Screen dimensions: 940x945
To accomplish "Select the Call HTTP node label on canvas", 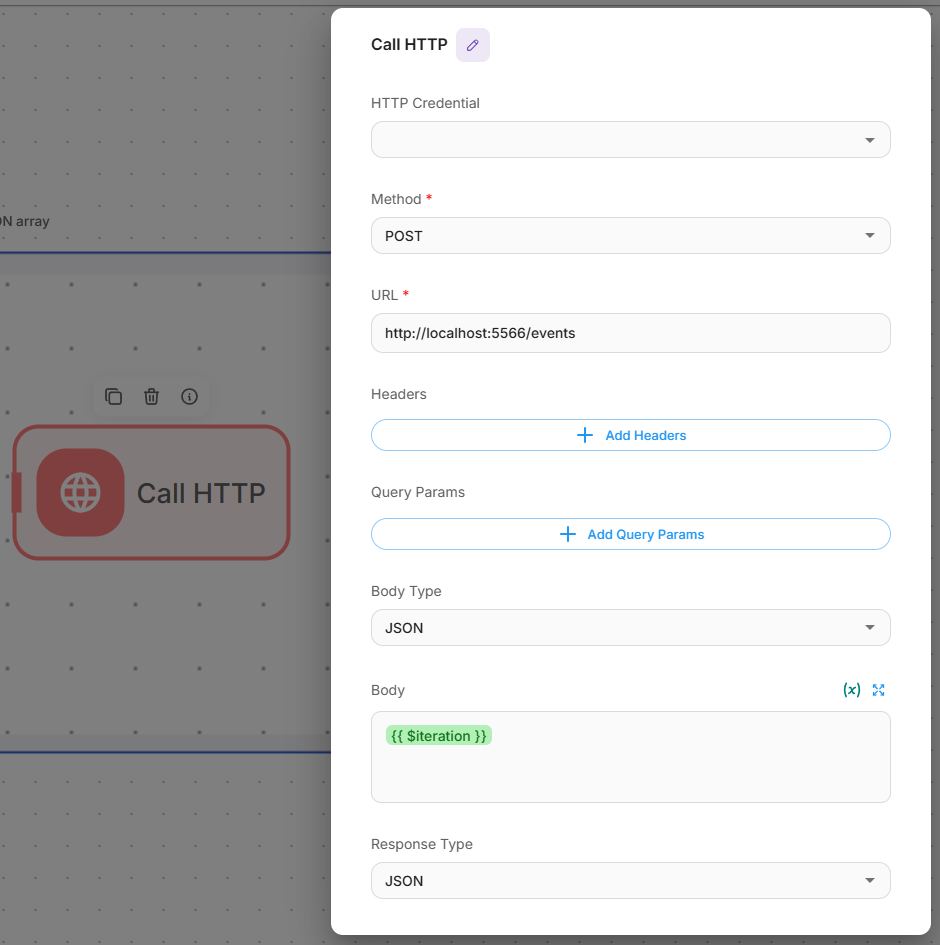I will pyautogui.click(x=201, y=493).
